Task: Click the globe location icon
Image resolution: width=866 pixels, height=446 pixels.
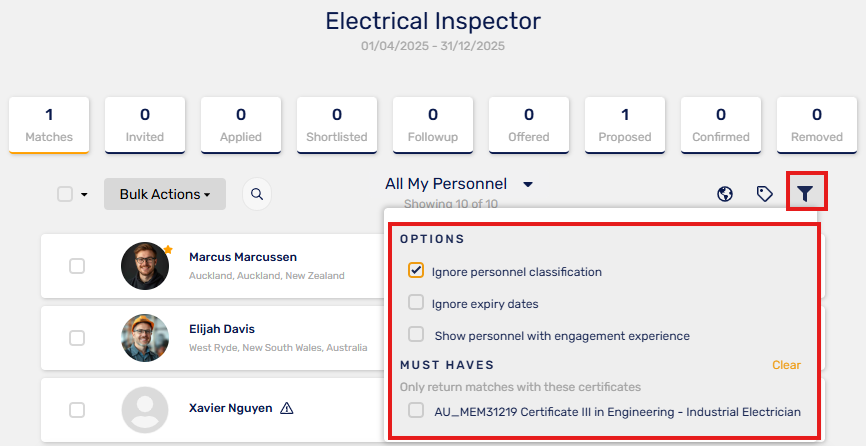Action: (725, 194)
